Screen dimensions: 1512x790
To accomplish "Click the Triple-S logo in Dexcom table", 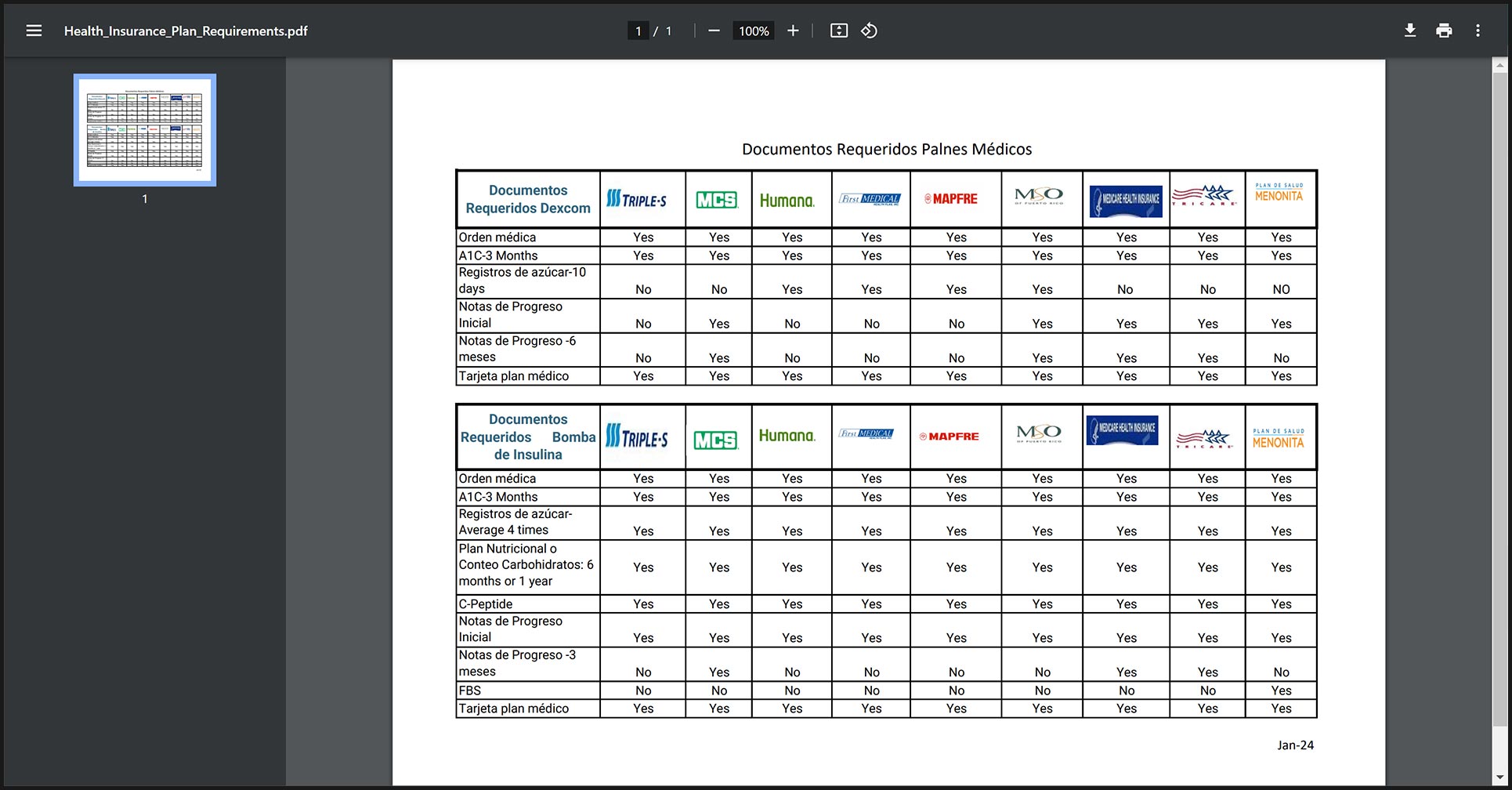I will click(637, 199).
